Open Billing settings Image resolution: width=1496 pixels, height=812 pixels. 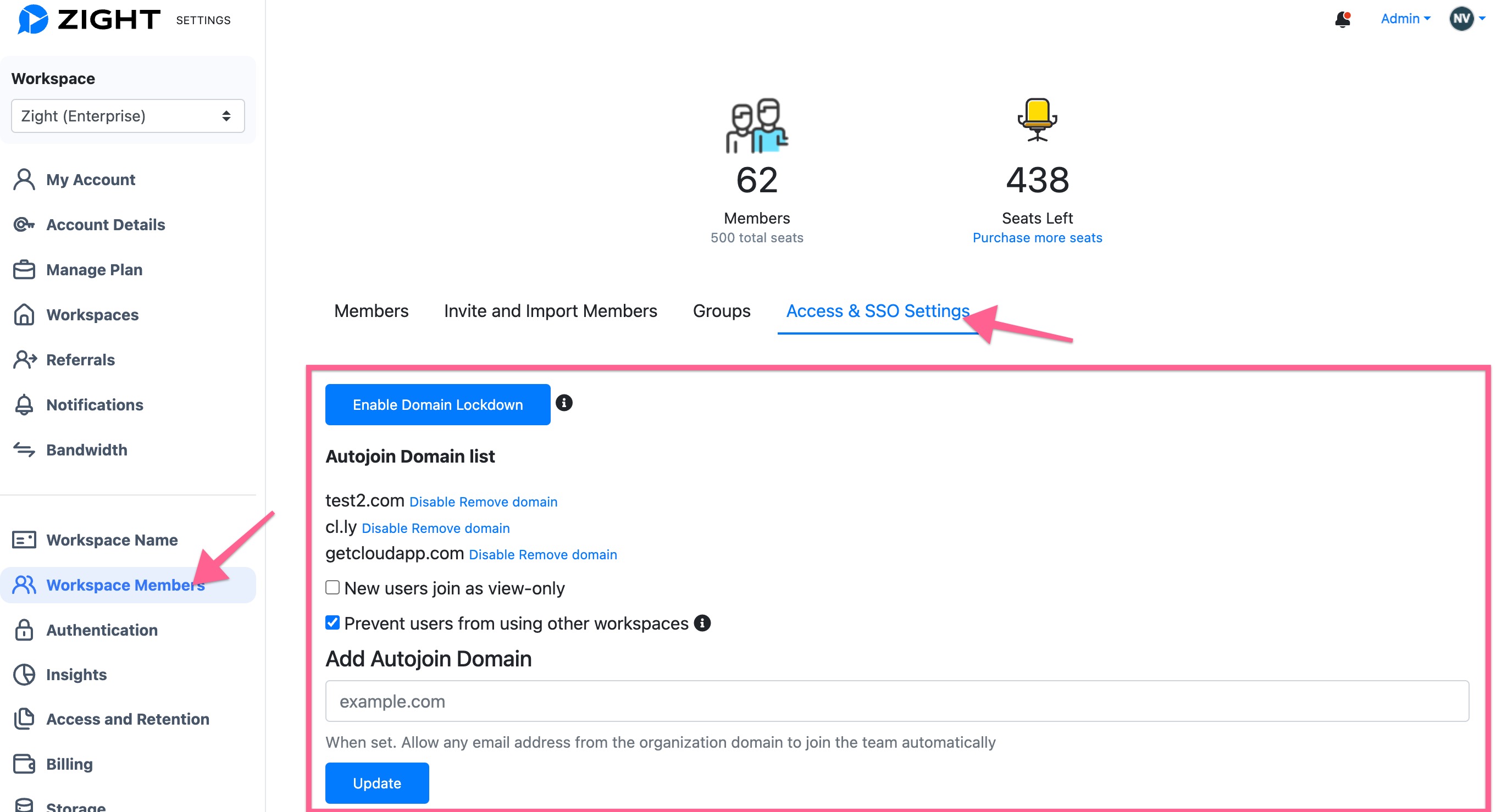point(69,764)
